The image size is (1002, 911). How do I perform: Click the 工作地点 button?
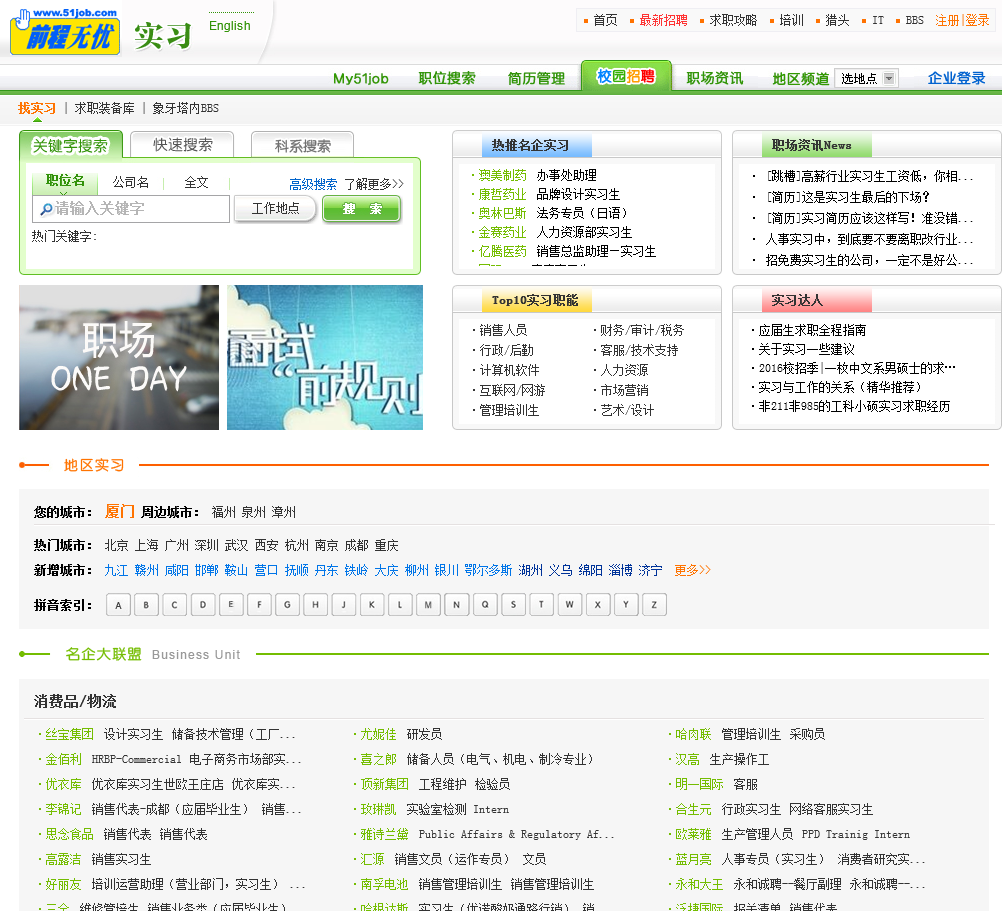pyautogui.click(x=275, y=209)
